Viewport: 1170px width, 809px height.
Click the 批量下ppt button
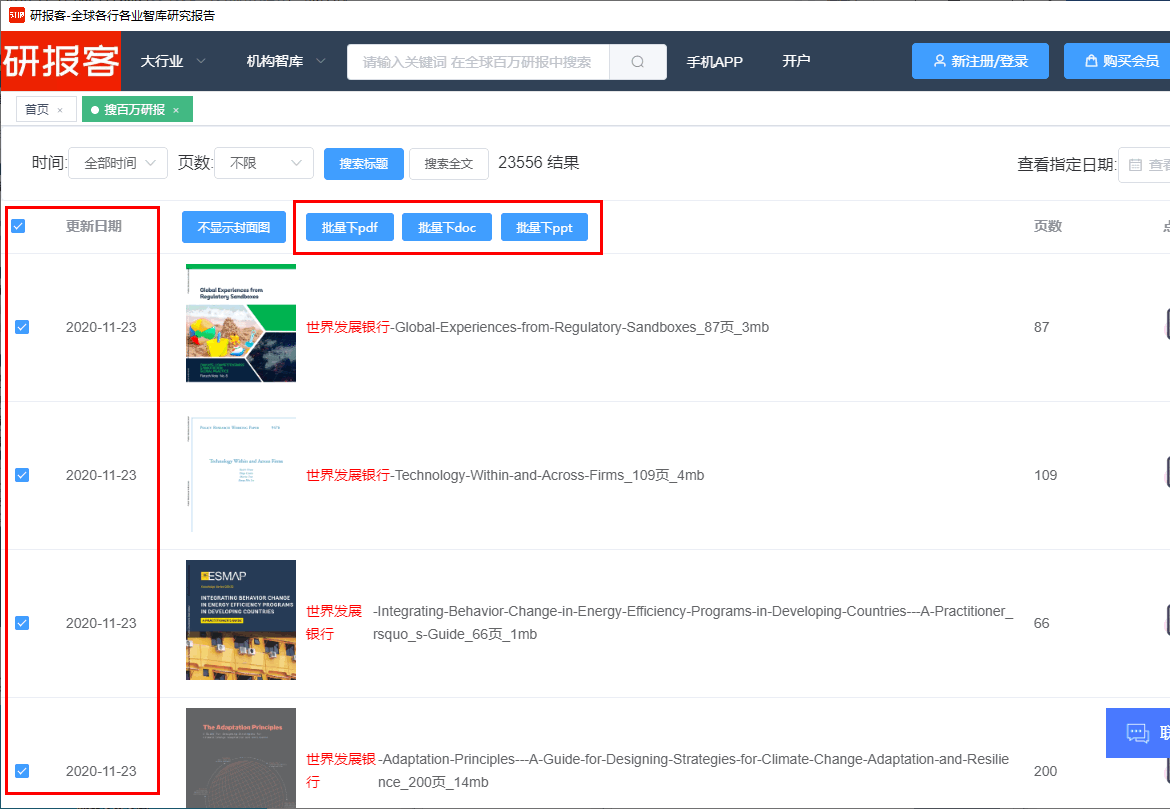point(544,227)
